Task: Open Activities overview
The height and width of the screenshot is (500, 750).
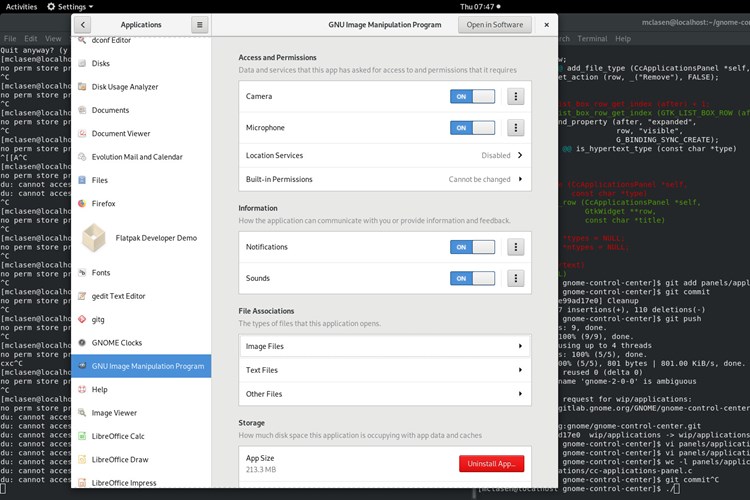Action: click(x=21, y=7)
